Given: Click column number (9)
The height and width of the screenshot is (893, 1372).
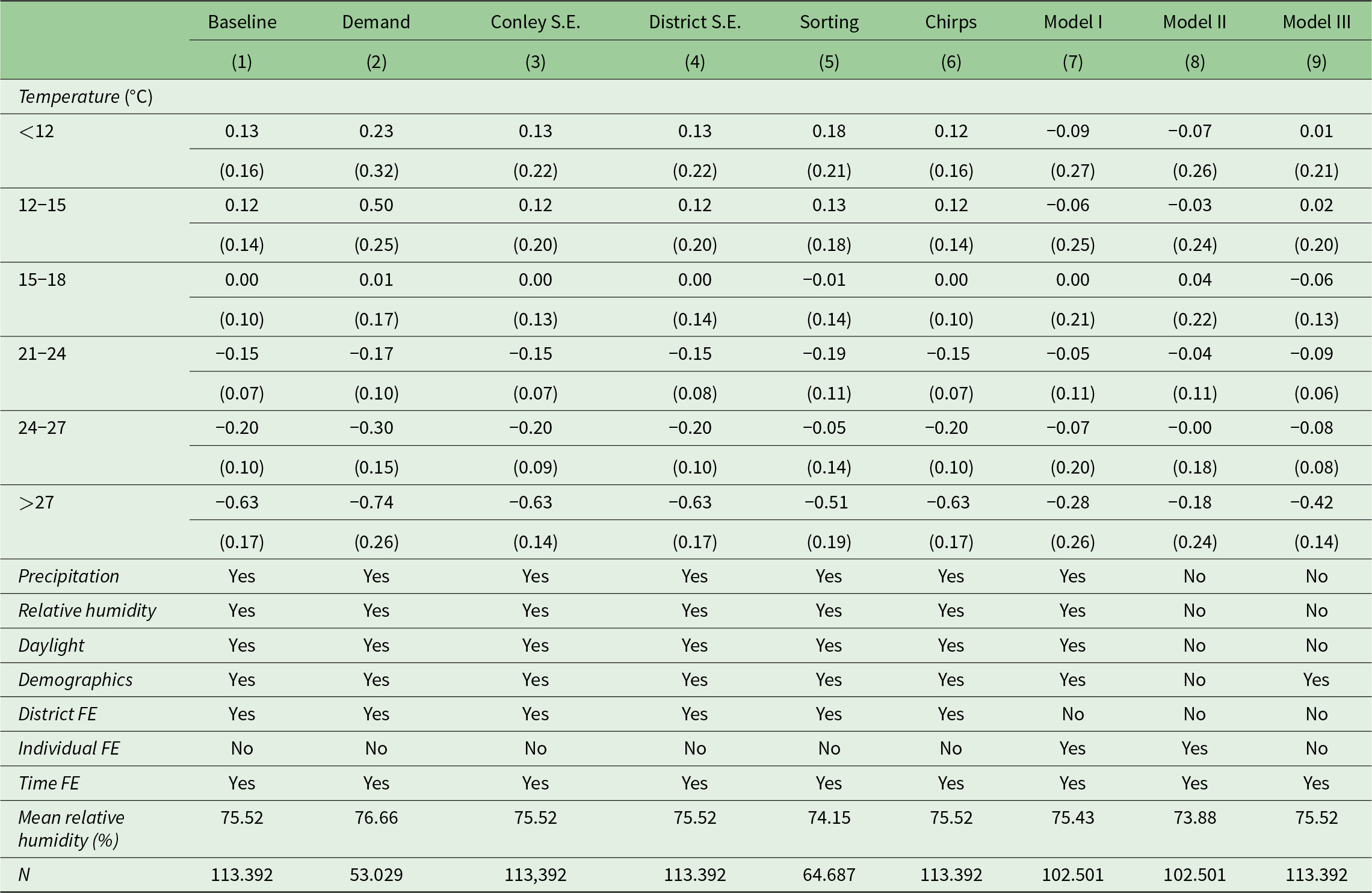Looking at the screenshot, I should click(x=1316, y=62).
